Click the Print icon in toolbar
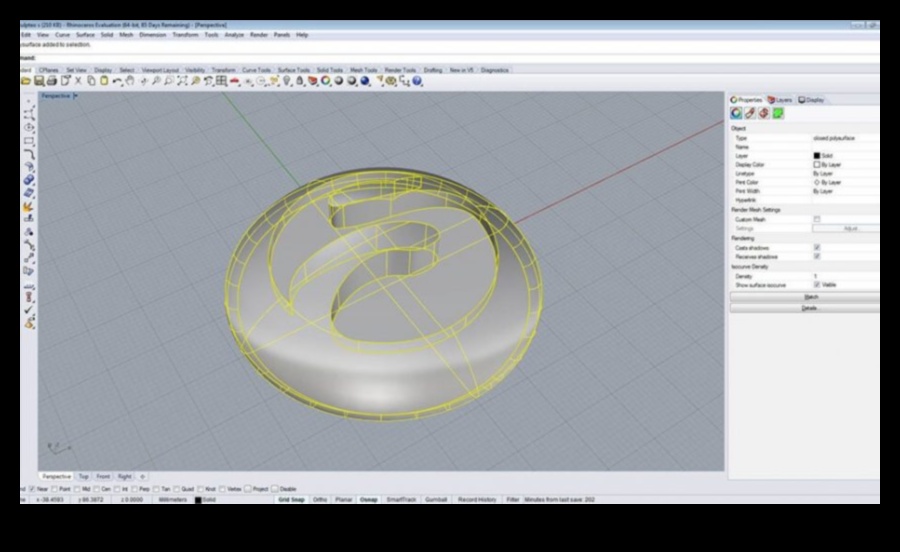This screenshot has height=552, width=900. click(x=52, y=81)
